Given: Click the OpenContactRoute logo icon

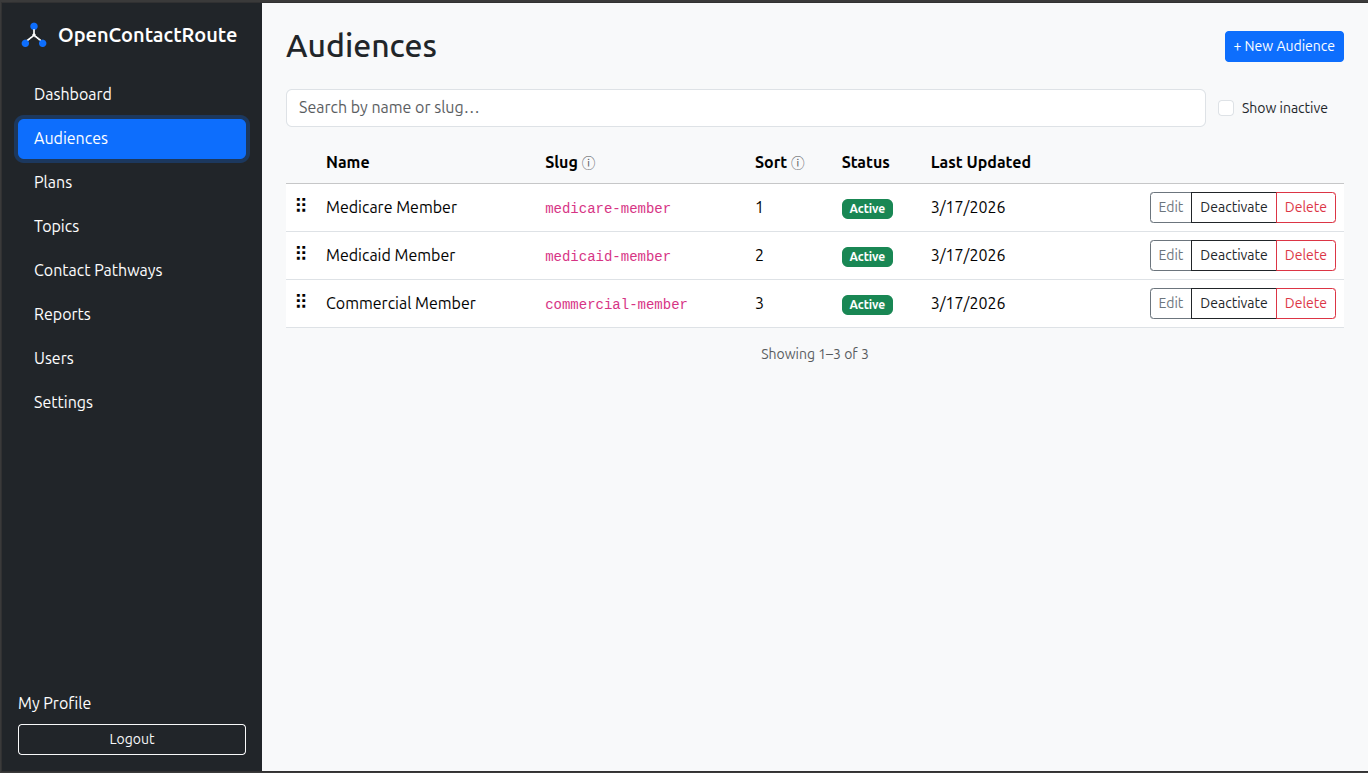Looking at the screenshot, I should pyautogui.click(x=33, y=34).
